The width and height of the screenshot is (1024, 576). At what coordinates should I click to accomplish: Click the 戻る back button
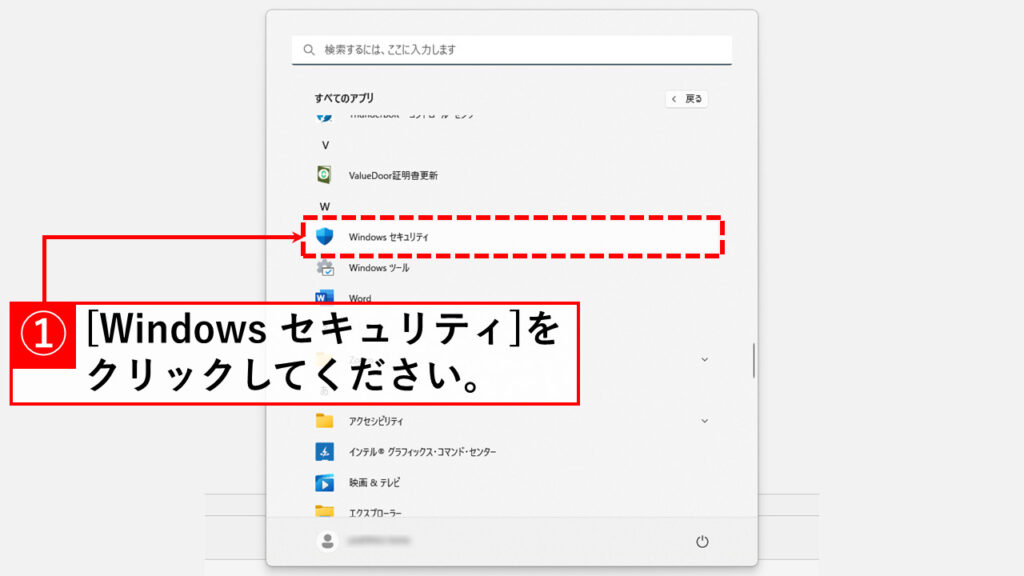click(x=687, y=99)
